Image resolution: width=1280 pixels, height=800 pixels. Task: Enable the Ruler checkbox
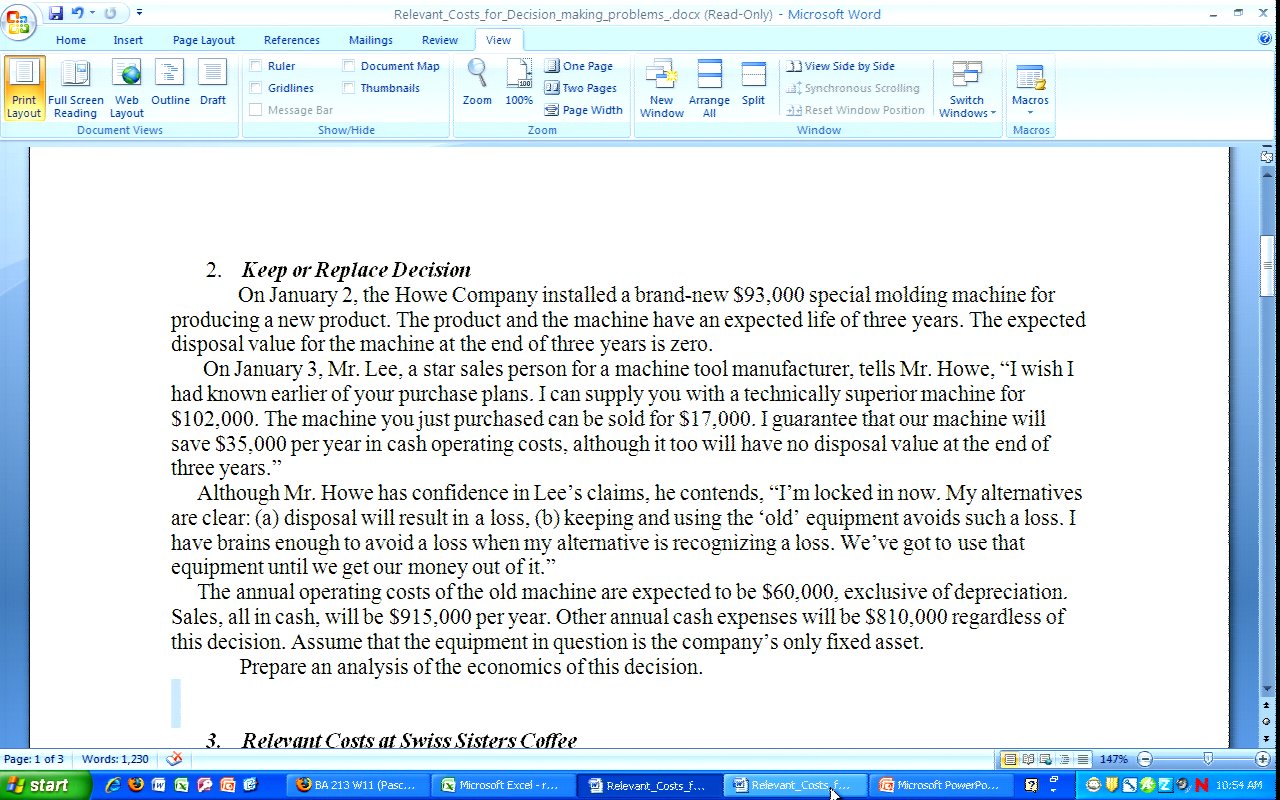point(256,66)
